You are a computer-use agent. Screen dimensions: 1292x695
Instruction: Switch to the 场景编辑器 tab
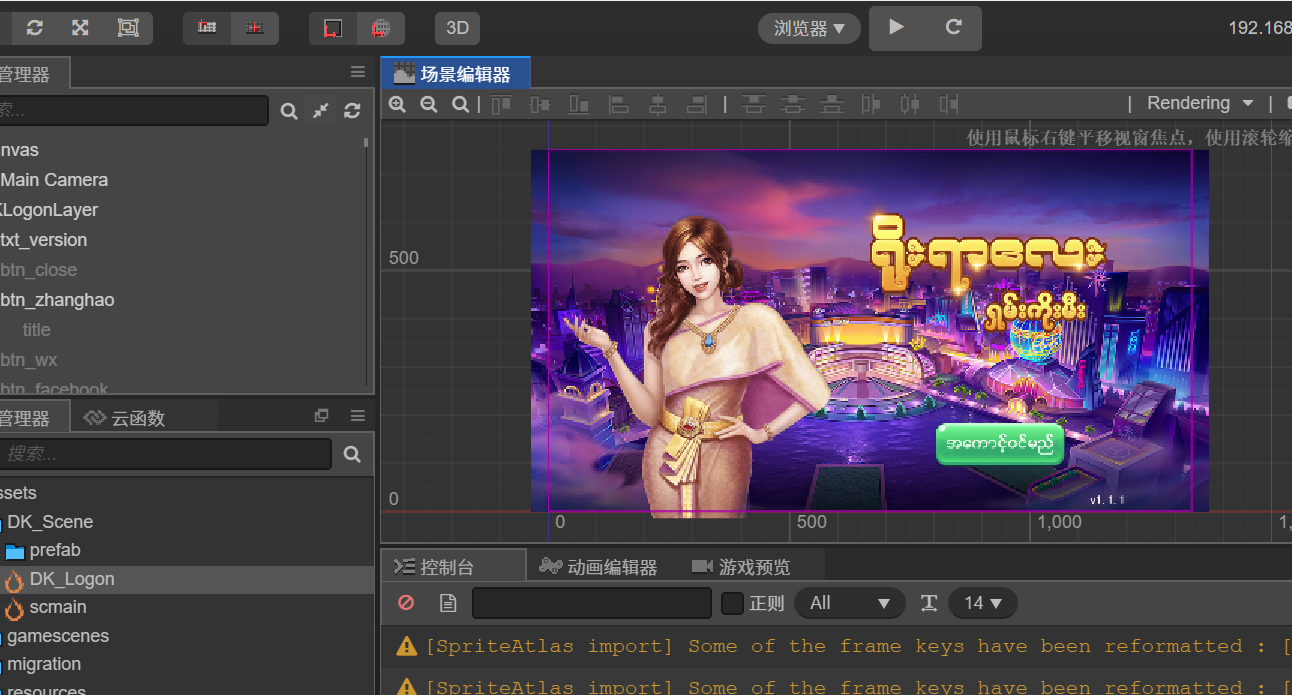(x=455, y=73)
